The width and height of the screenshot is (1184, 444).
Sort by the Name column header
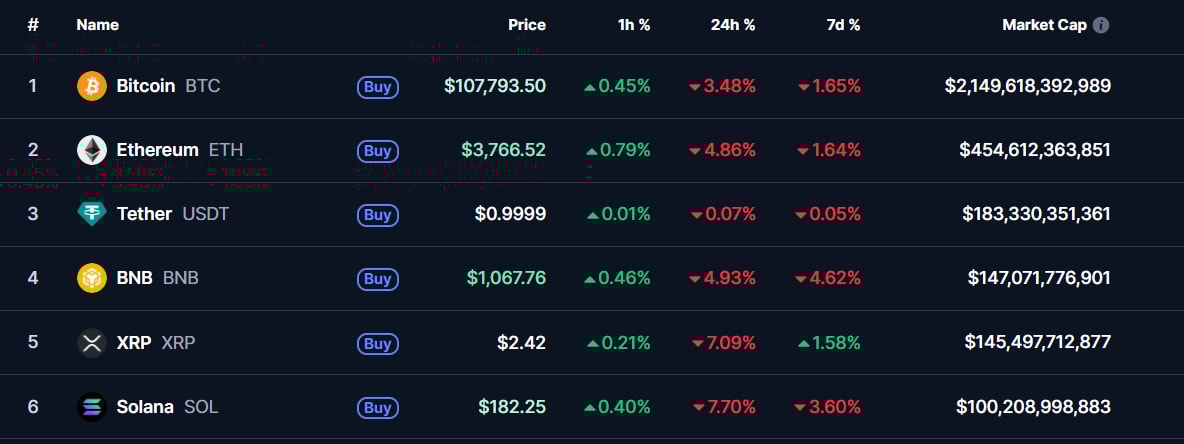(97, 25)
